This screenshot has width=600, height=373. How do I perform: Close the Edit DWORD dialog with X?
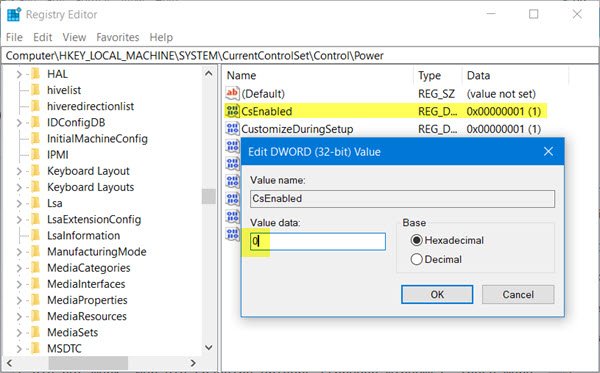548,151
